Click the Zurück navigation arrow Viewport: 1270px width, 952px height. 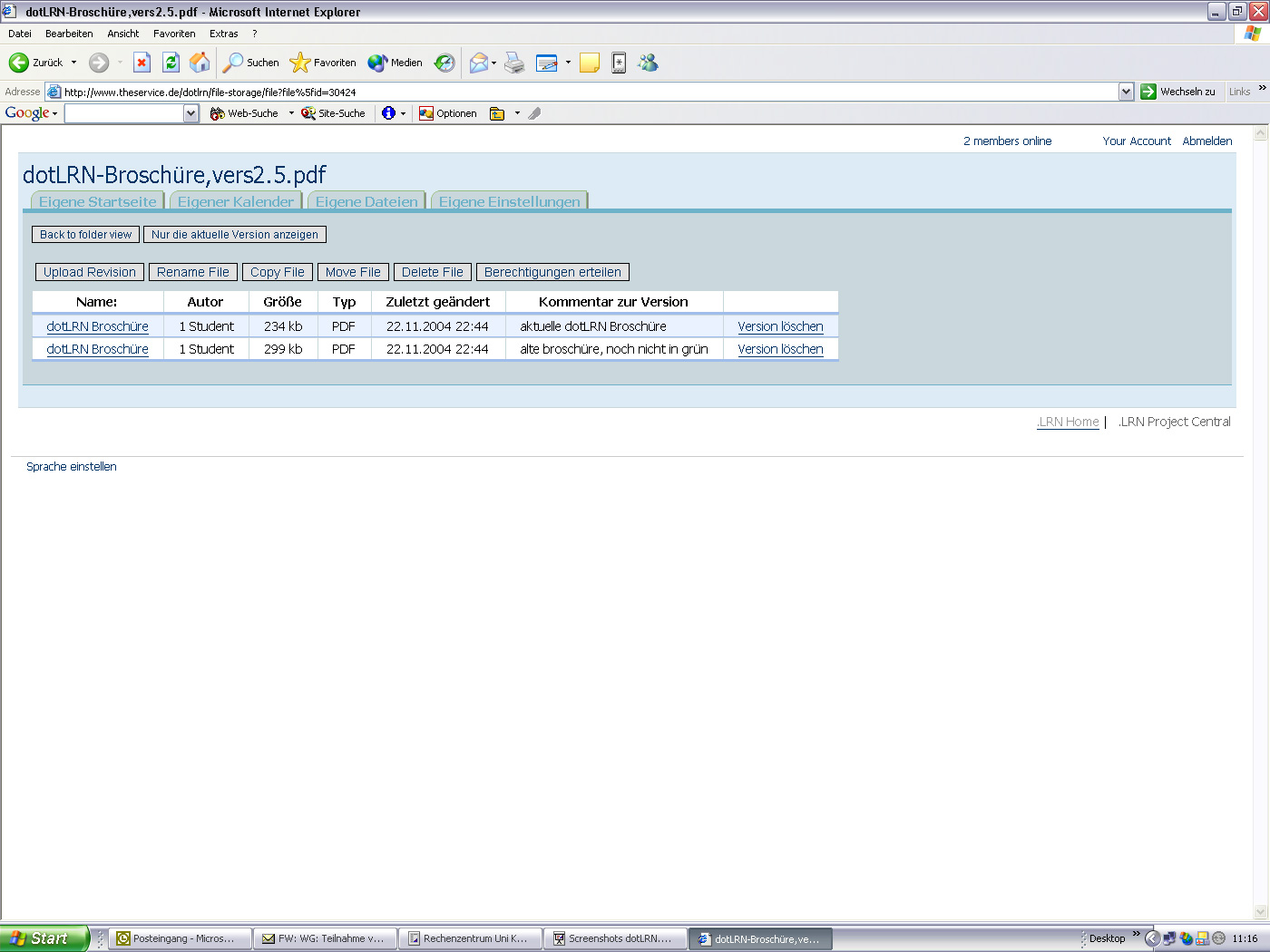point(20,63)
